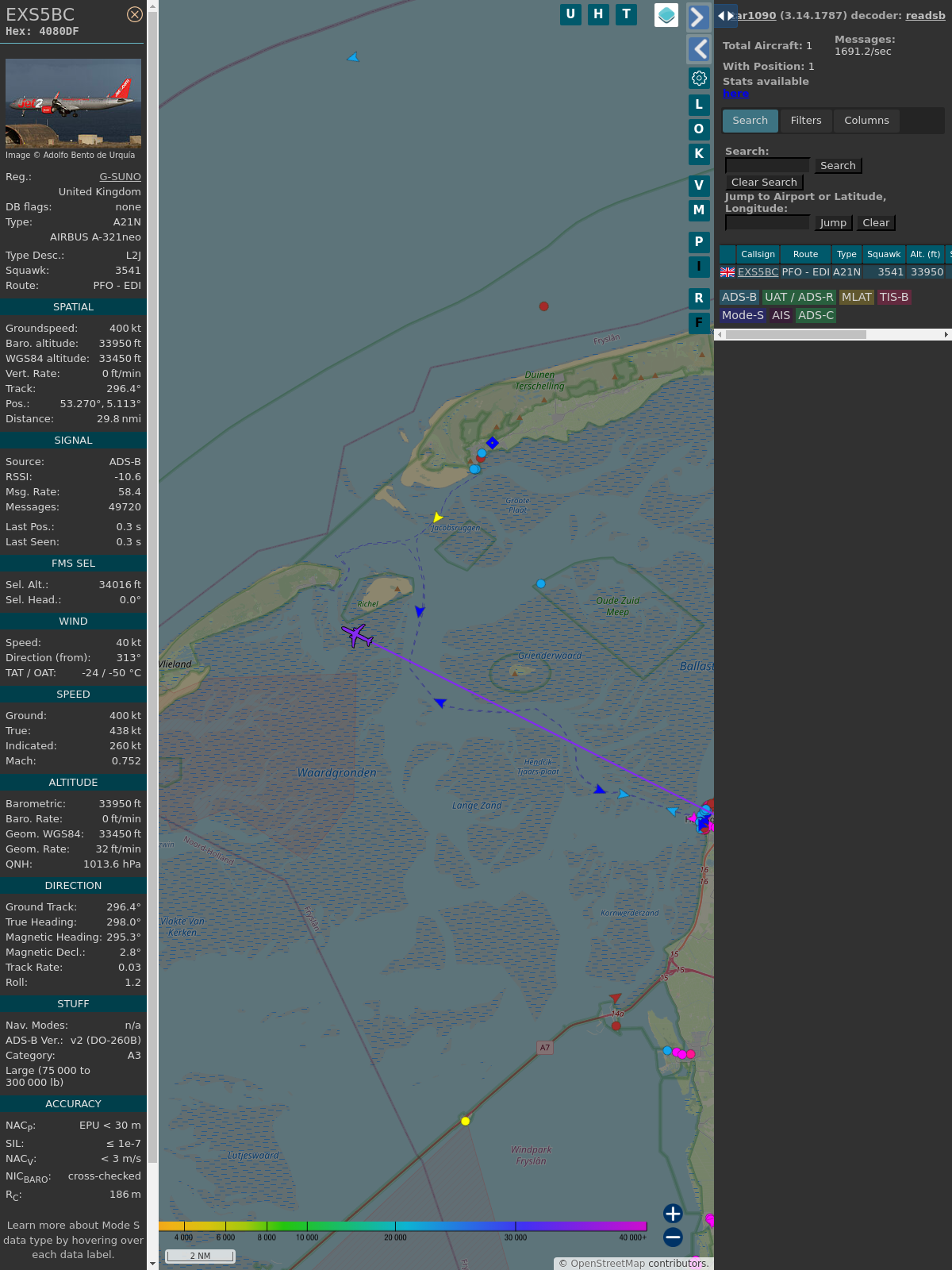Viewport: 952px width, 1270px height.
Task: Toggle the ADS-B source filter
Action: tap(739, 297)
